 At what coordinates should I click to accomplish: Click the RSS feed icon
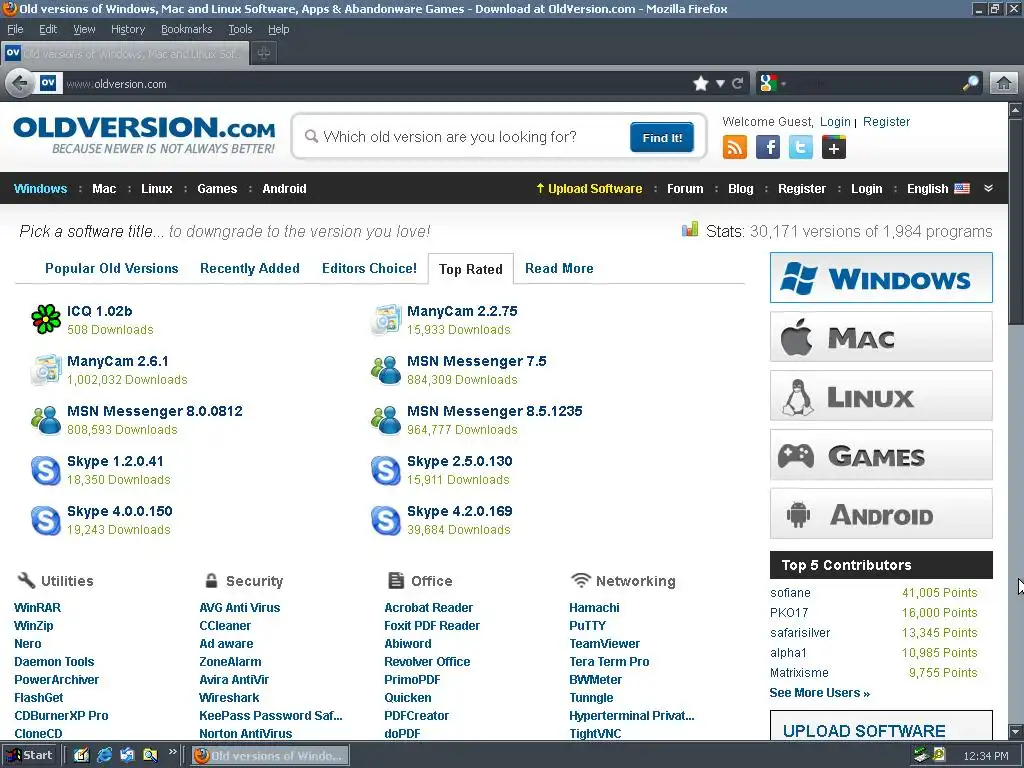(735, 147)
